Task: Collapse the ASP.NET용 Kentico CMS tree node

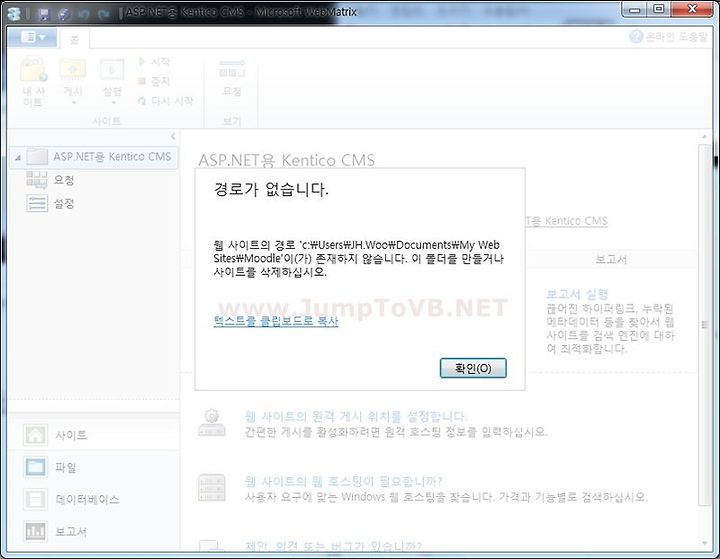Action: (x=18, y=158)
